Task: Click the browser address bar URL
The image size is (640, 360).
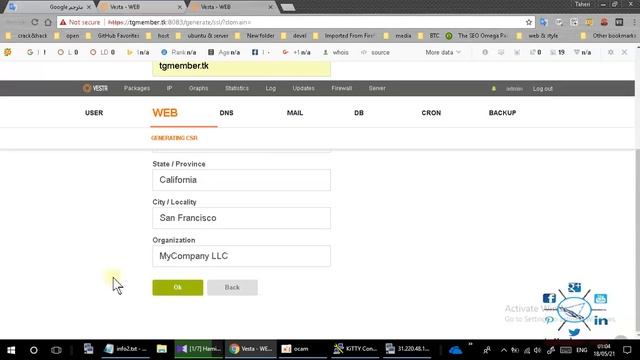Action: pyautogui.click(x=180, y=22)
